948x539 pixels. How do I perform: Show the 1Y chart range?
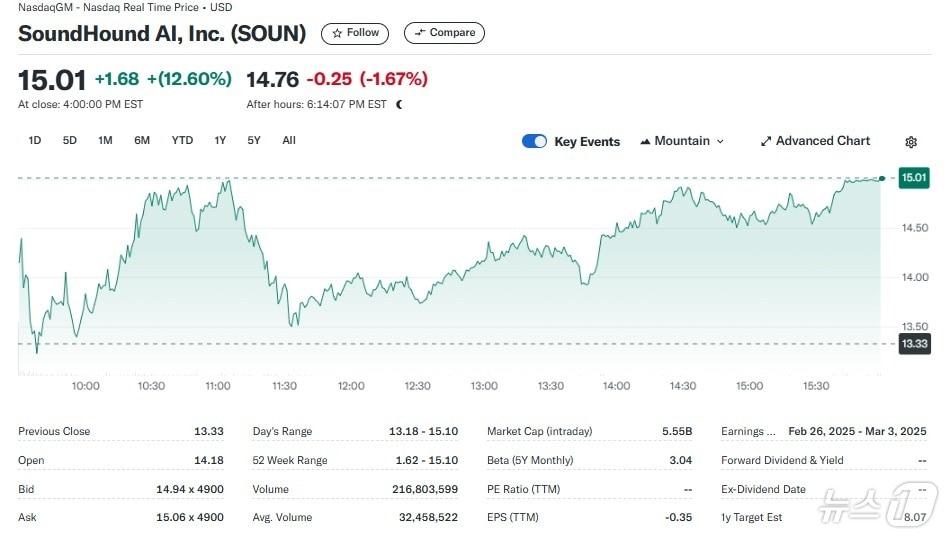click(220, 140)
